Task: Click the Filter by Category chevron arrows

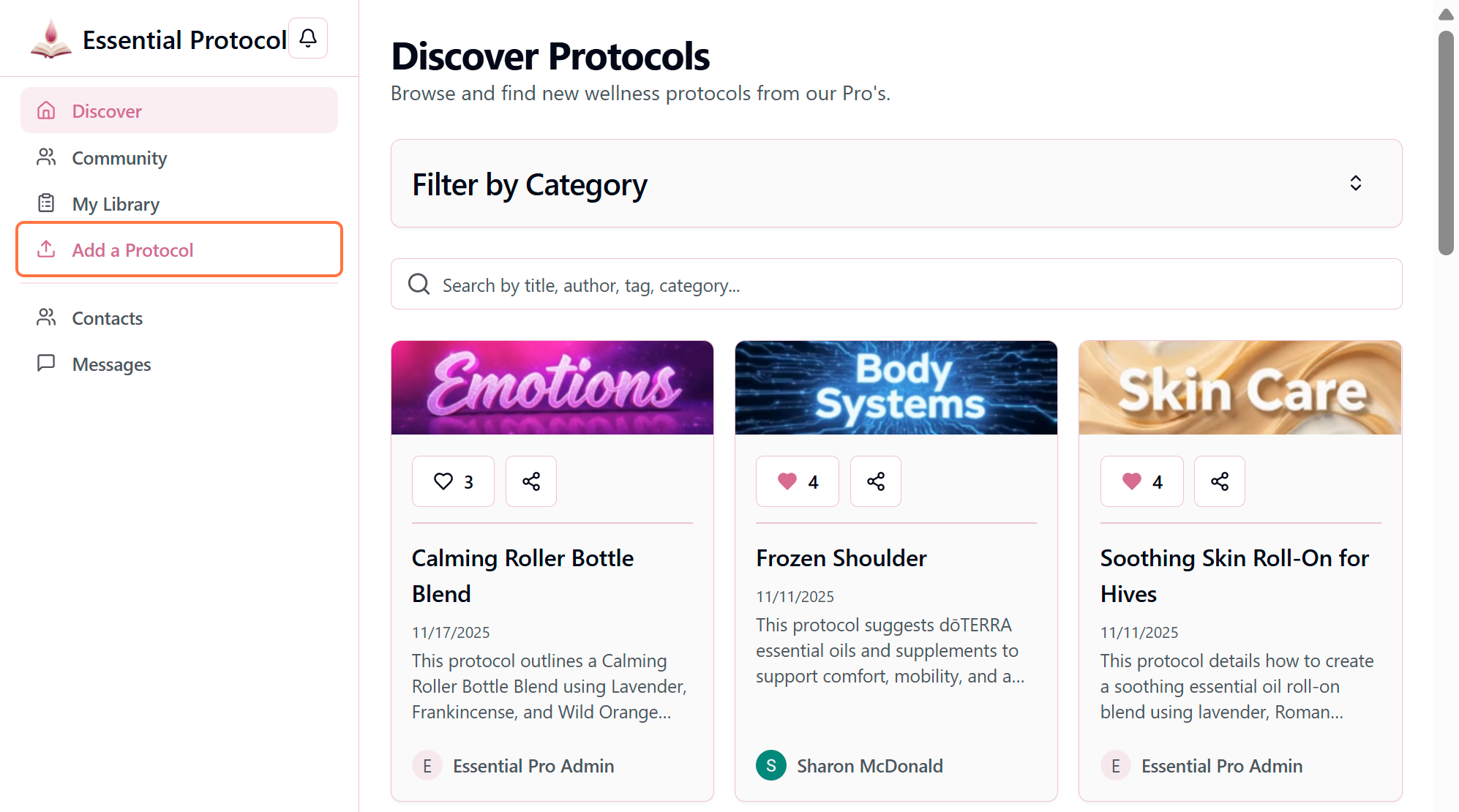Action: [1355, 184]
